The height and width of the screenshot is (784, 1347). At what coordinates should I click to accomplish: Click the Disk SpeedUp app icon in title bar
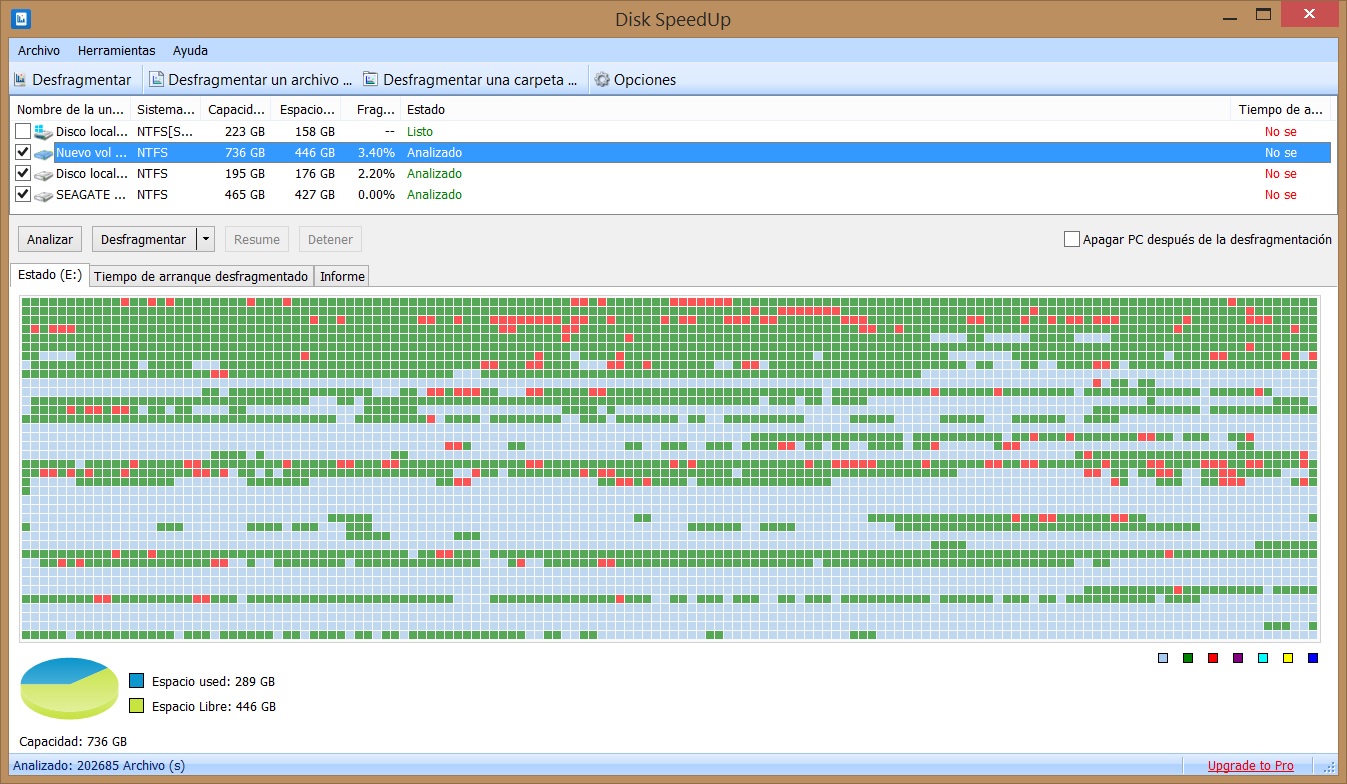click(20, 17)
